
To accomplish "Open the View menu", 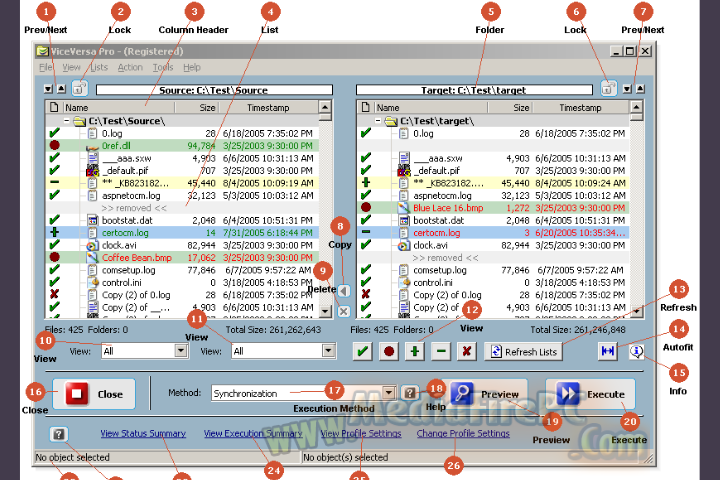I will (71, 68).
